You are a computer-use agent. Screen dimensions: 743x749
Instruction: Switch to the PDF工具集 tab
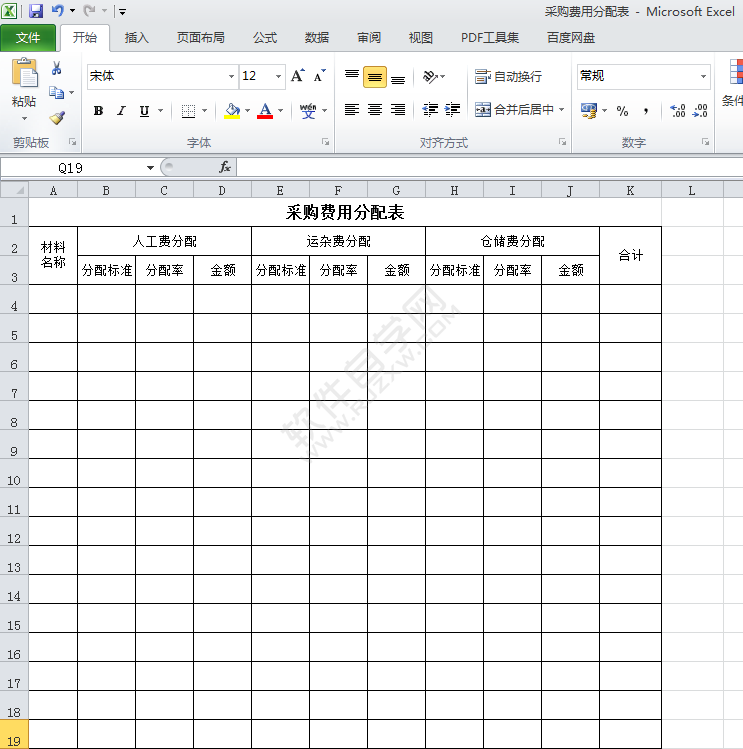[490, 38]
